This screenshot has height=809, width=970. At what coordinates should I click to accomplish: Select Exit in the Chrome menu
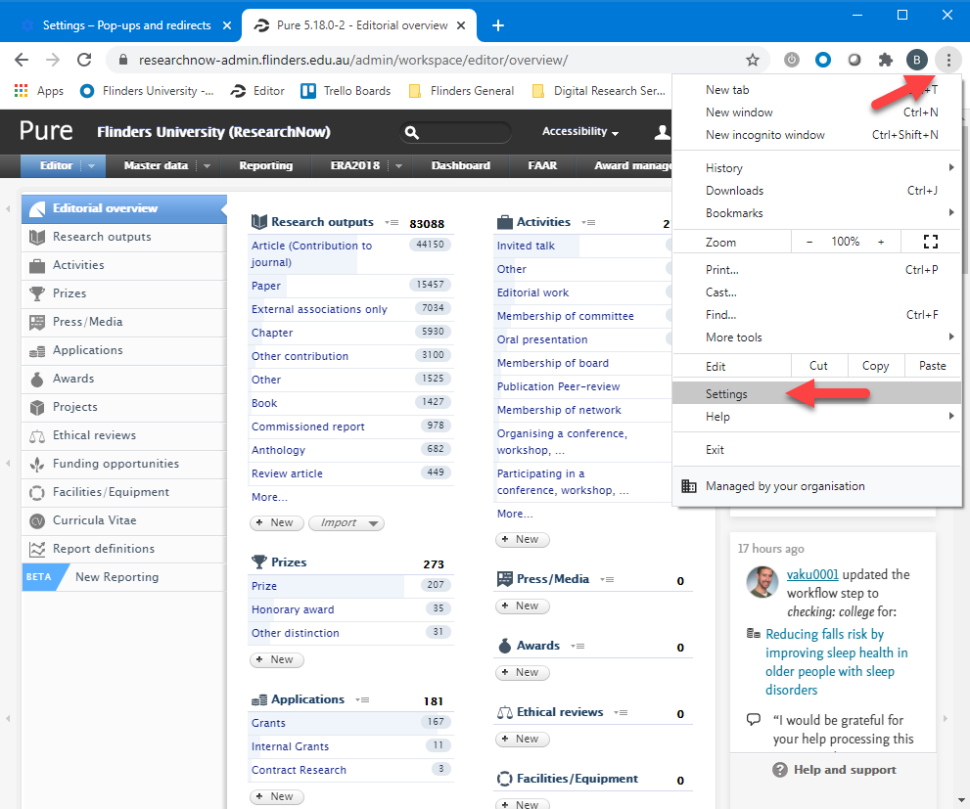tap(817, 450)
